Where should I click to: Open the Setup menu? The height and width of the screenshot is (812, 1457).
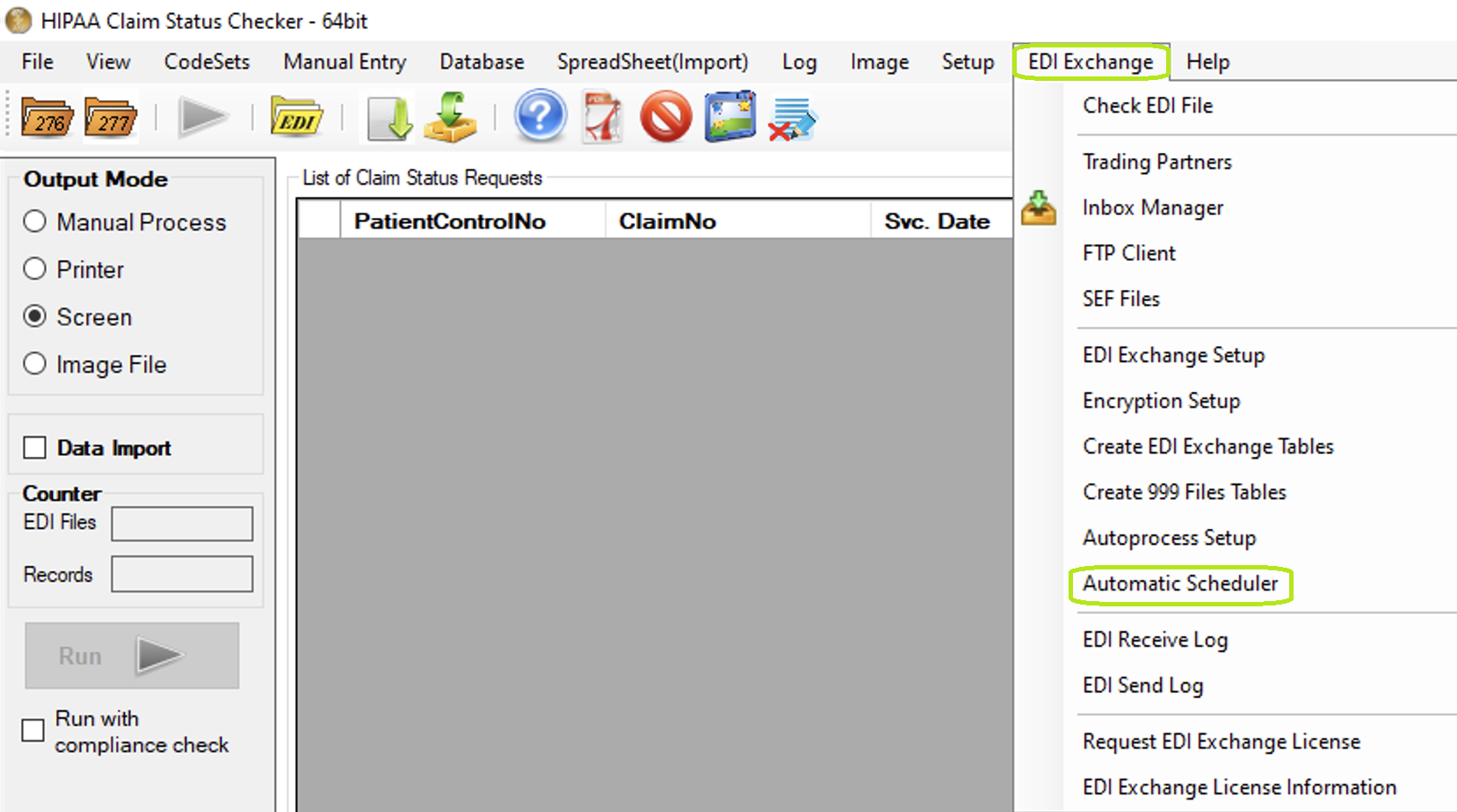pyautogui.click(x=968, y=62)
